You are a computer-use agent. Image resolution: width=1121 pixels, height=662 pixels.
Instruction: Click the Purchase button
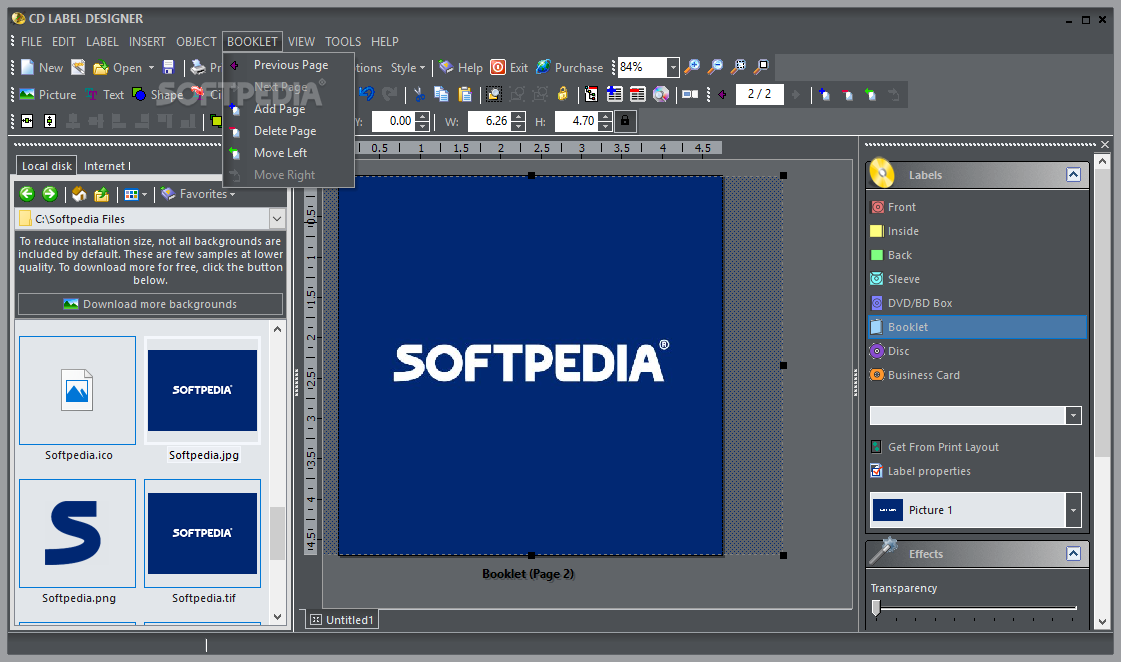pos(571,67)
